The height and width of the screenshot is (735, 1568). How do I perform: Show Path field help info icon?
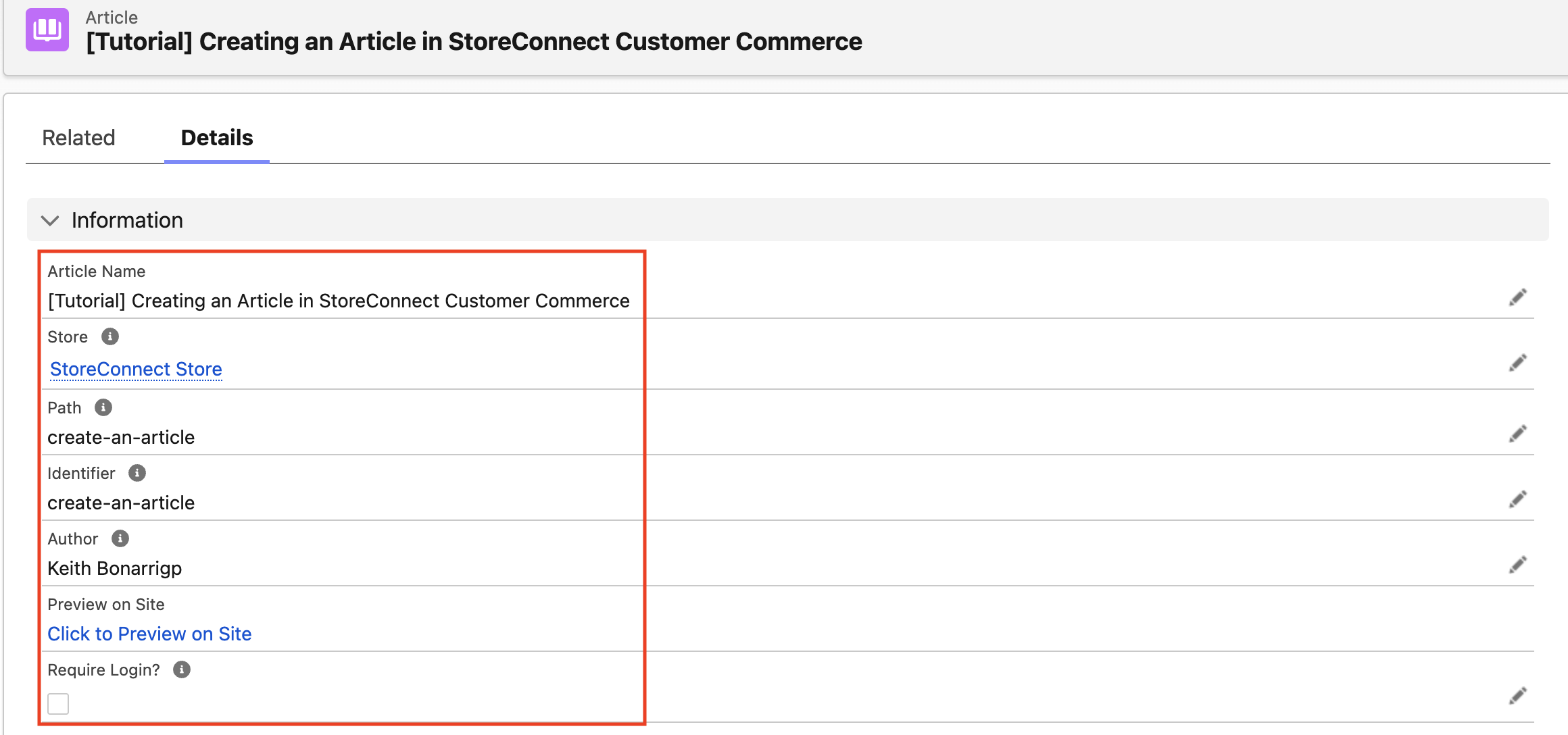tap(103, 407)
